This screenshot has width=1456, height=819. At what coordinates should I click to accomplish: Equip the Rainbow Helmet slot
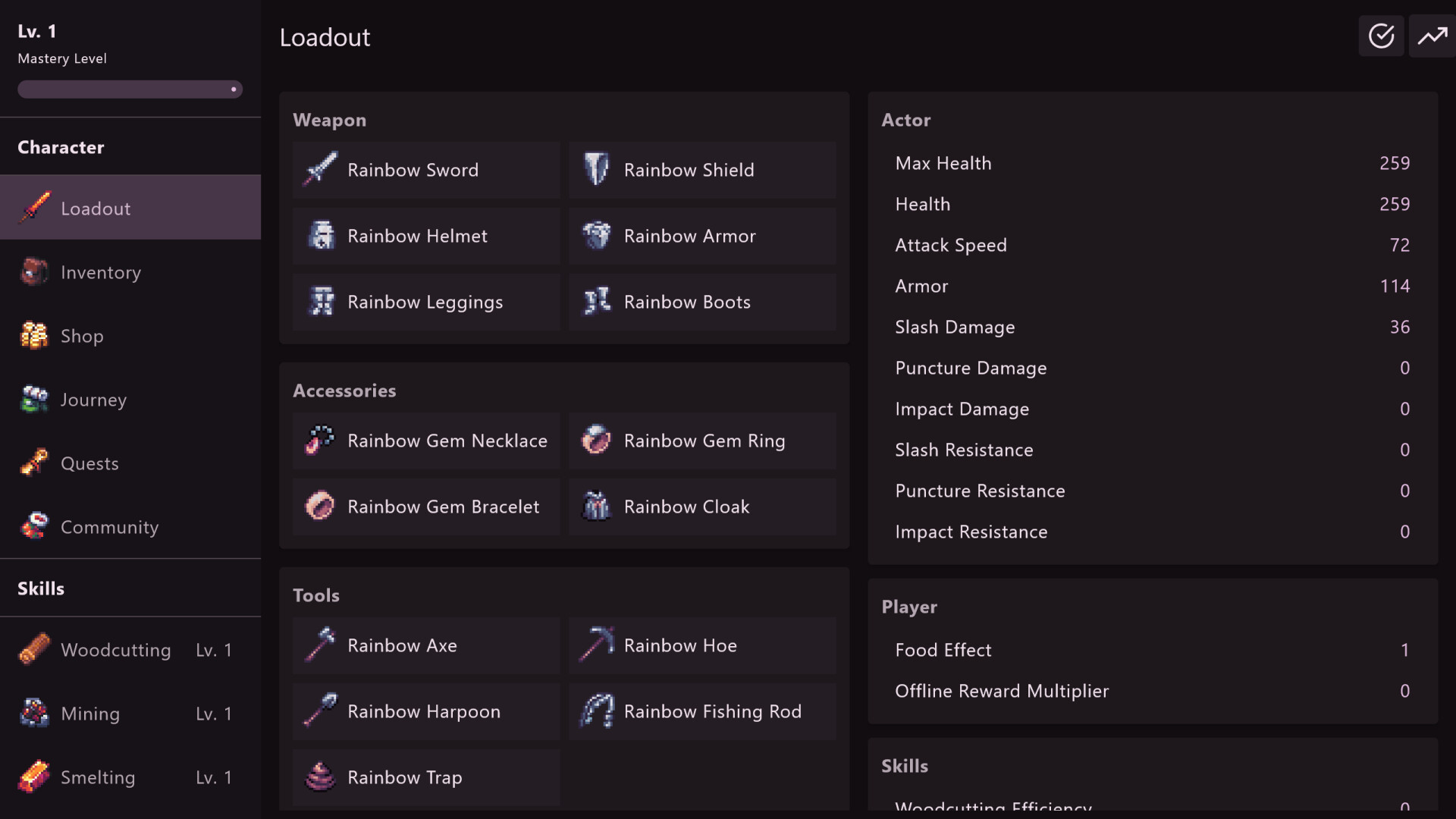pos(425,236)
